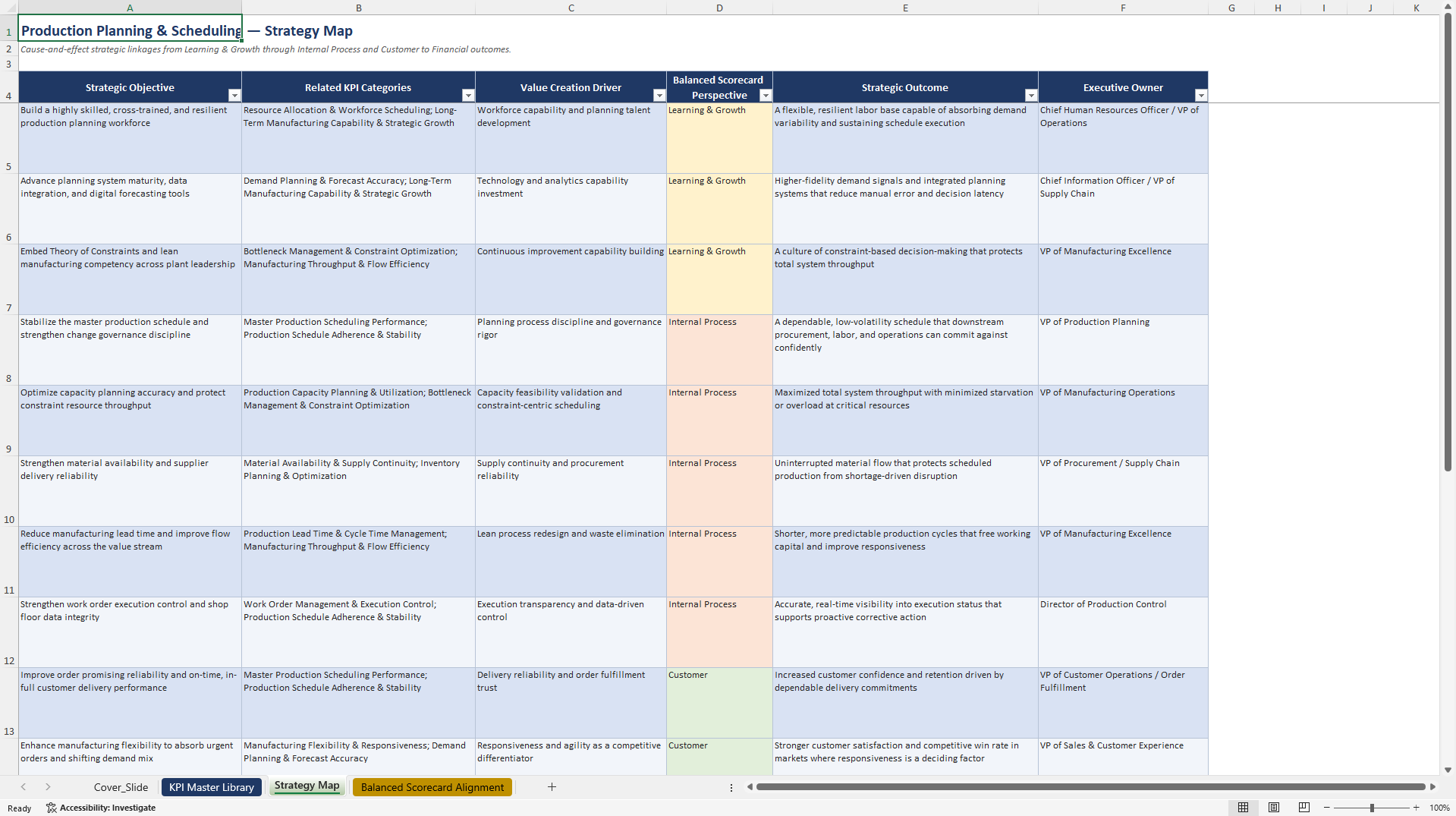
Task: Go to next sheet tab arrow
Action: (48, 787)
